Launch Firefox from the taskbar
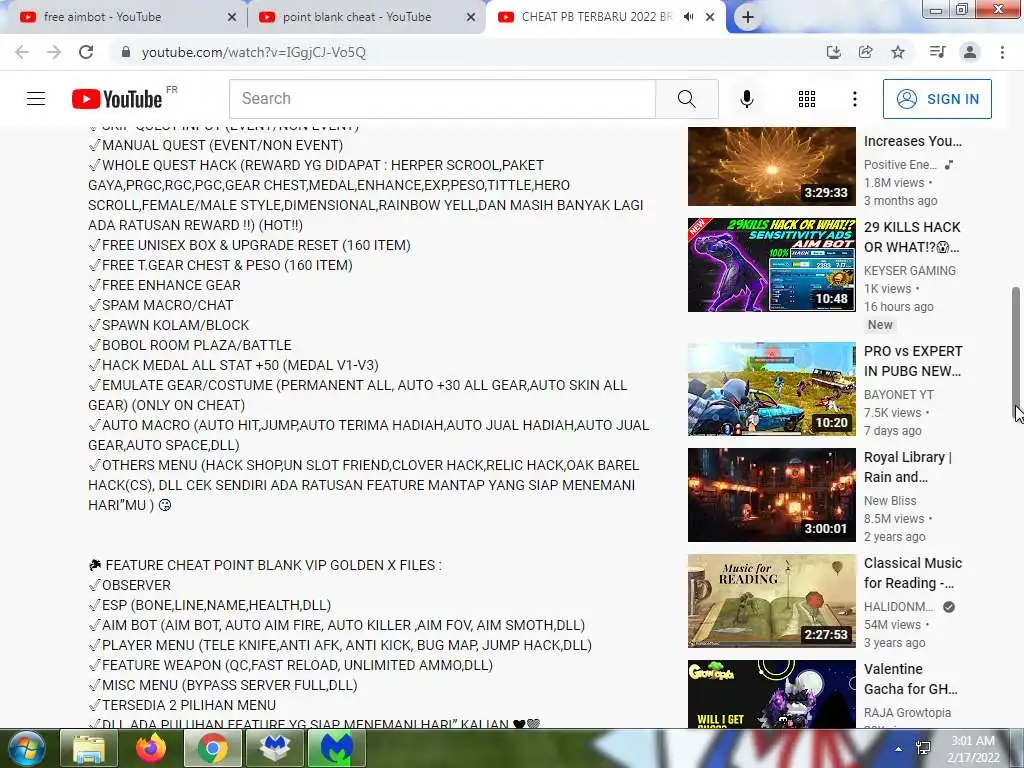1024x768 pixels. tap(150, 748)
